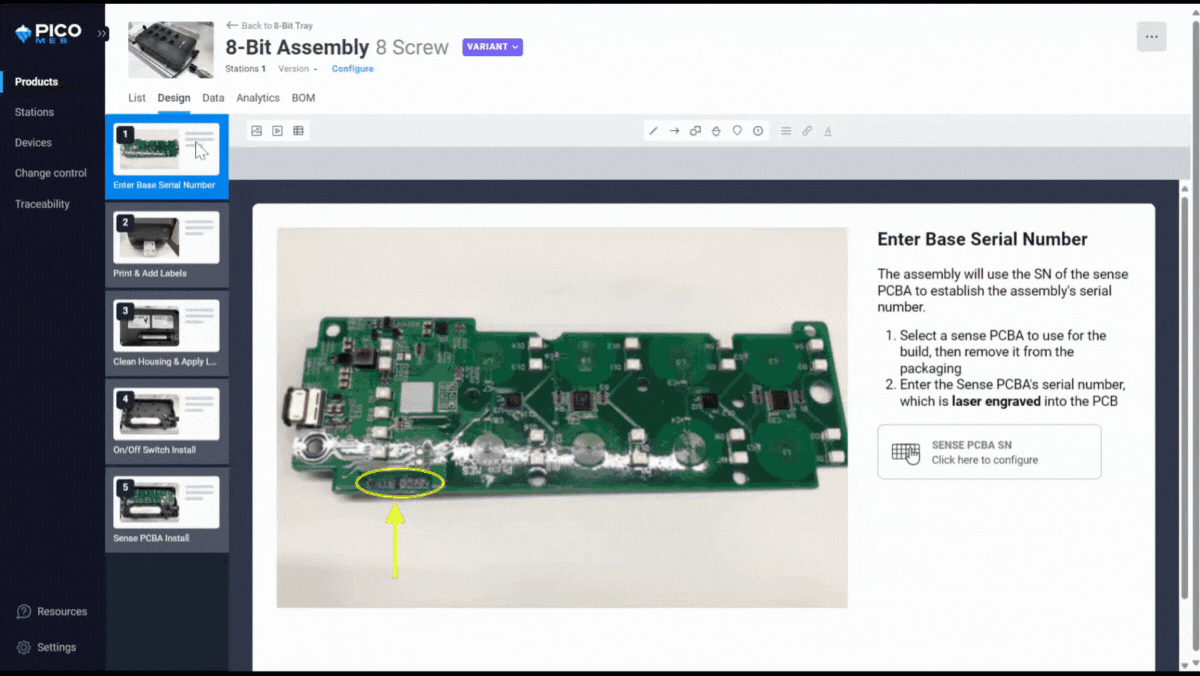Click the insert table icon in the toolbar
The height and width of the screenshot is (676, 1200).
click(298, 131)
